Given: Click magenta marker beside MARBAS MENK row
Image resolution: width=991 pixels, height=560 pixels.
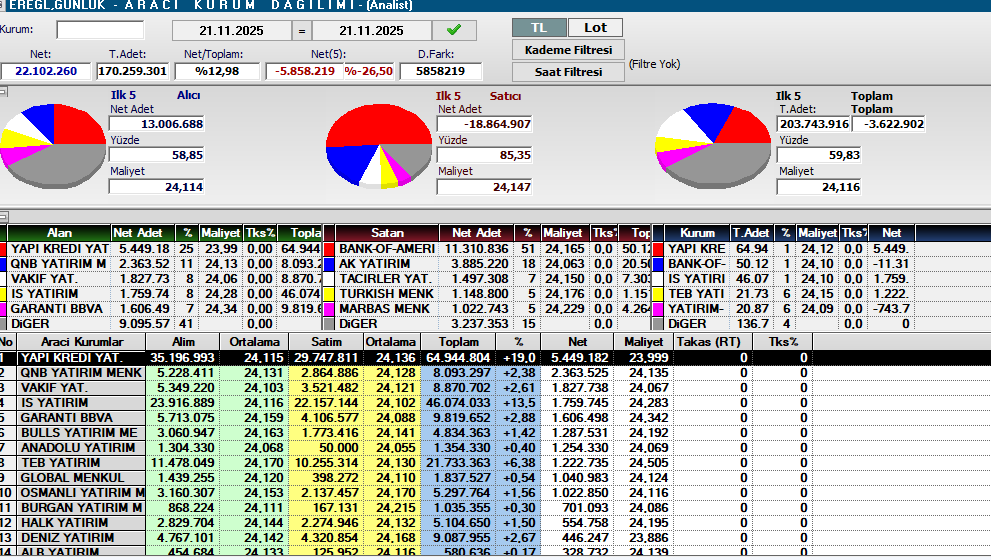Looking at the screenshot, I should pos(329,309).
